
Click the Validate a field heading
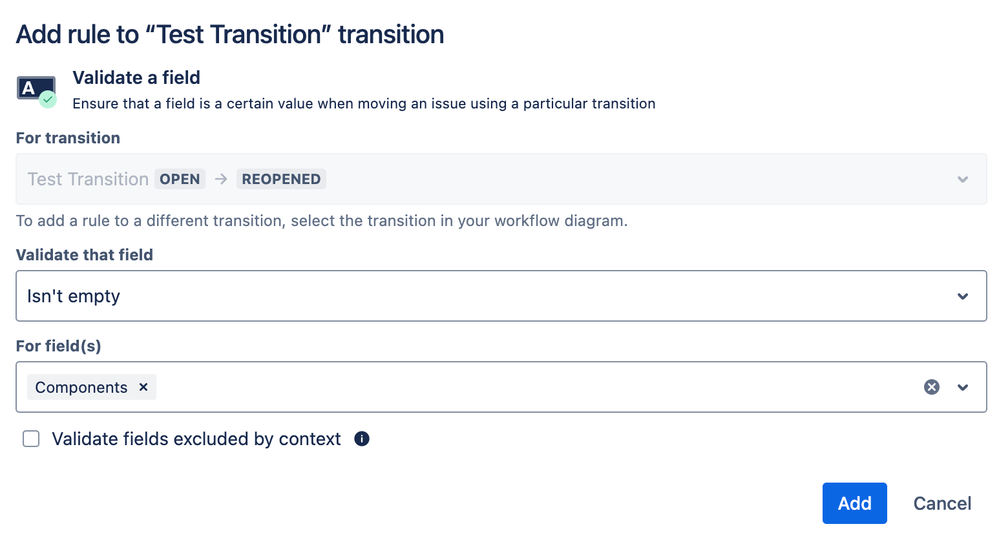[136, 78]
